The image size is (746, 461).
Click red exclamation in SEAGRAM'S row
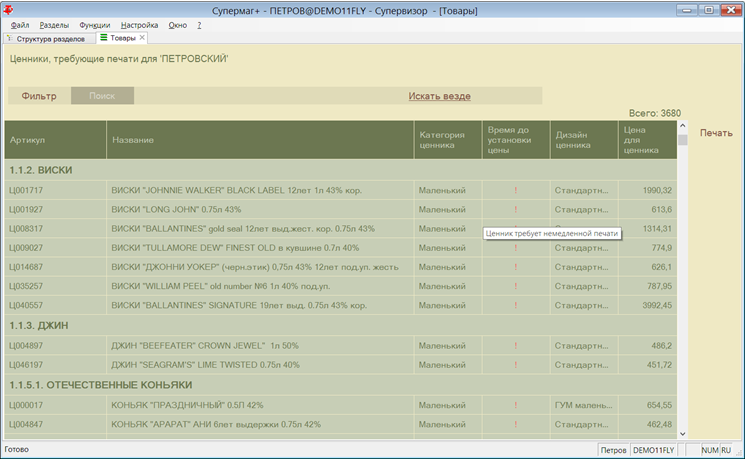[516, 365]
